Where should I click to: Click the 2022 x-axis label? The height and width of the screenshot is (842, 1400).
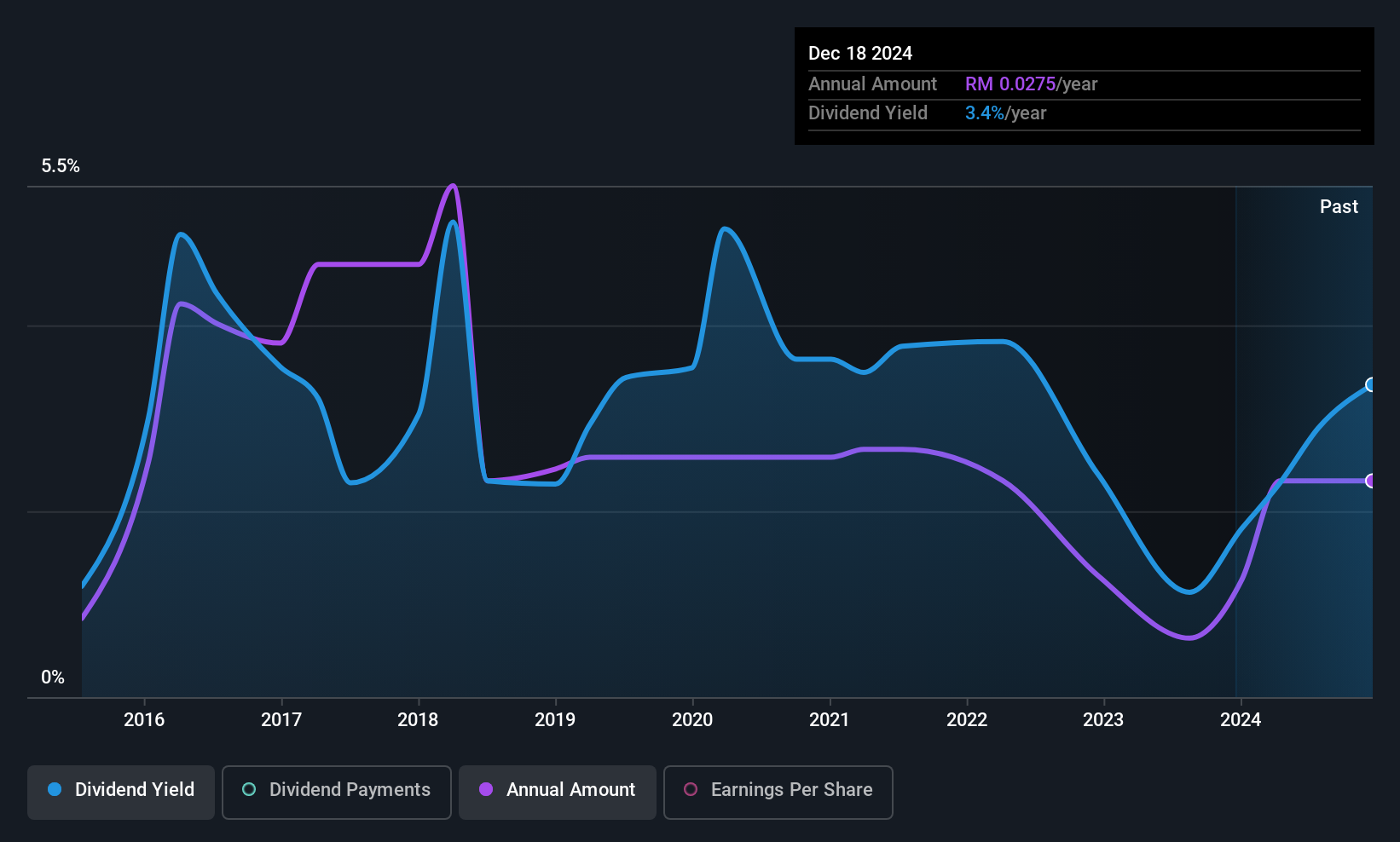click(967, 719)
